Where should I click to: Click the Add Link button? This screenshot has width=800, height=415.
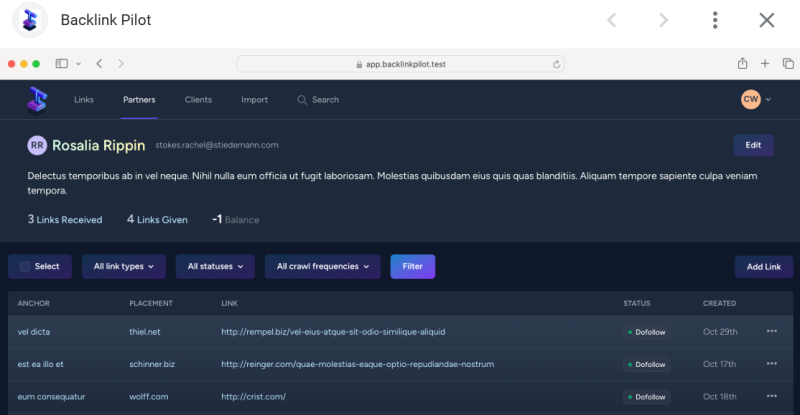click(x=764, y=267)
